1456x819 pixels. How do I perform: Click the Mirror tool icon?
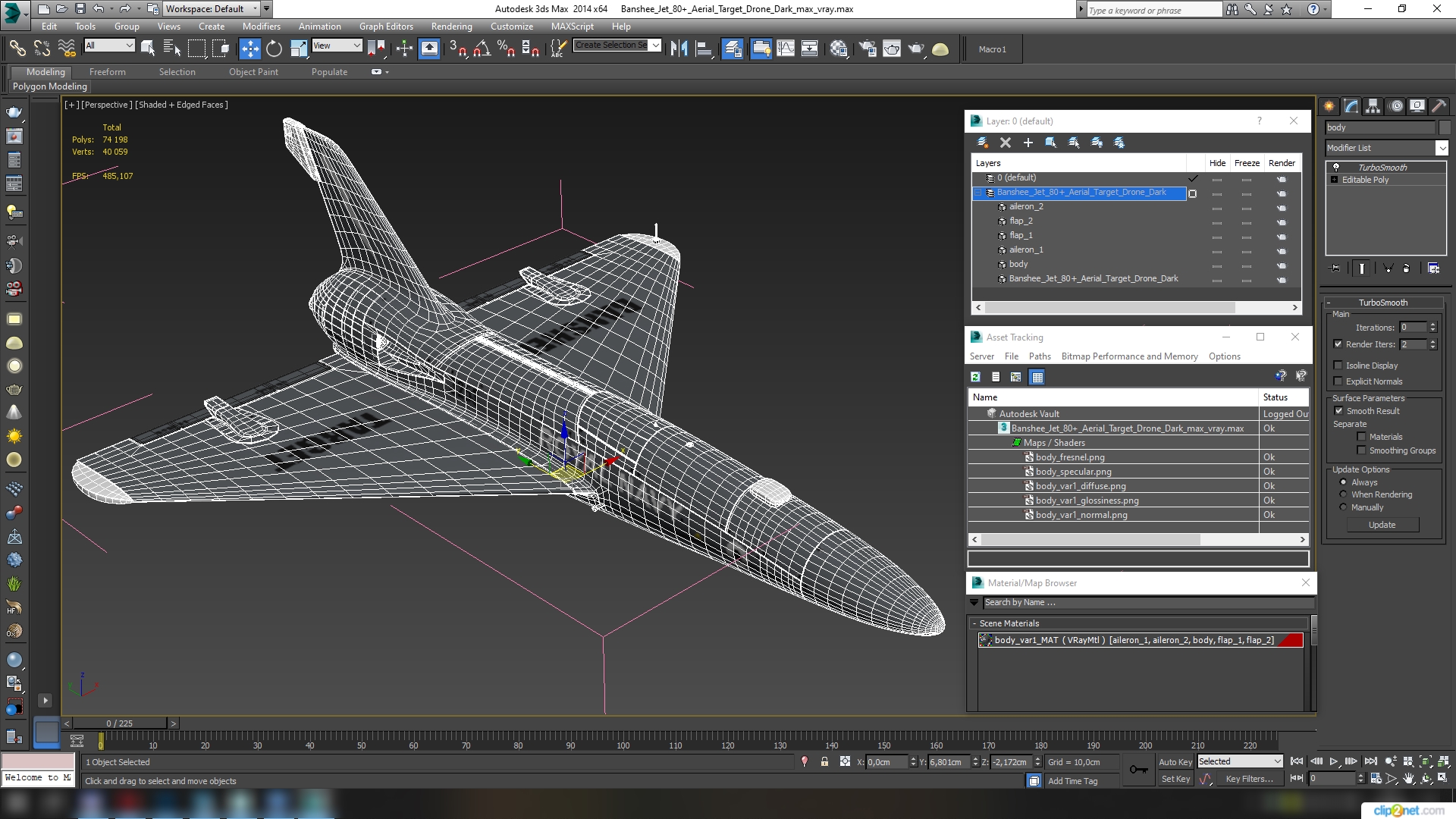[679, 49]
